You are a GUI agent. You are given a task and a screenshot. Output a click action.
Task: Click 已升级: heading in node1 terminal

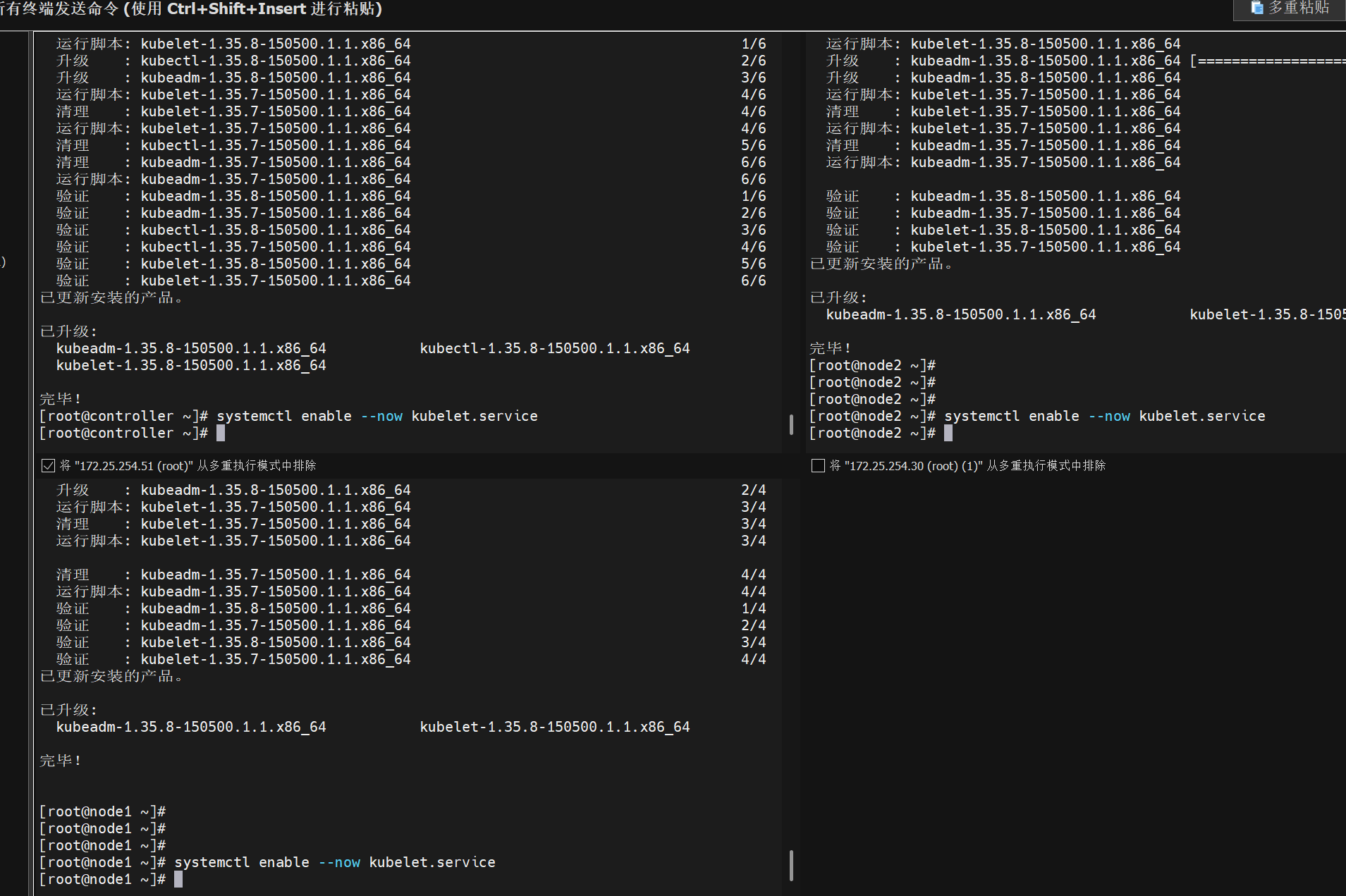(68, 710)
